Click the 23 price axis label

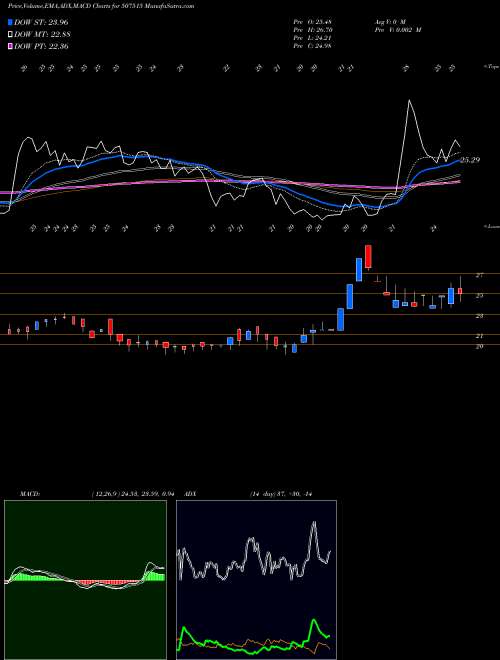point(479,316)
